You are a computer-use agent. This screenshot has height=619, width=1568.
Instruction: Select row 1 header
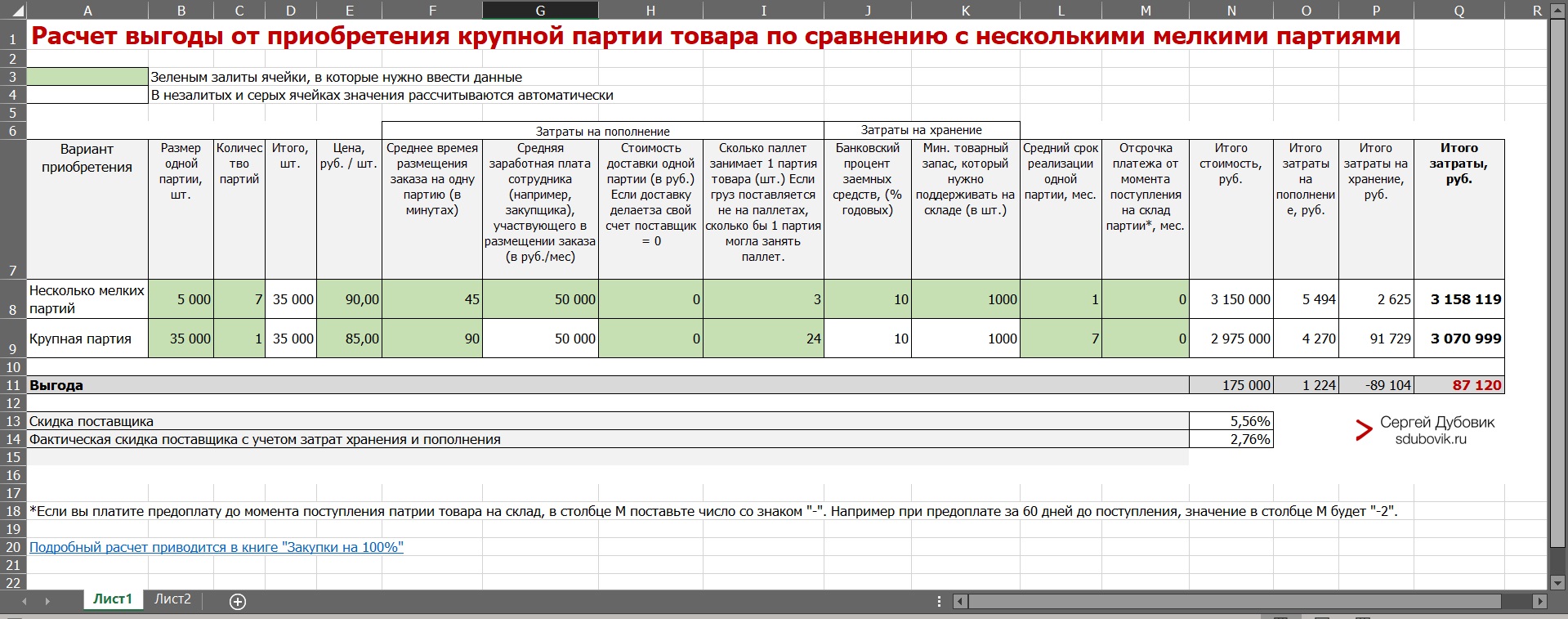click(x=13, y=35)
